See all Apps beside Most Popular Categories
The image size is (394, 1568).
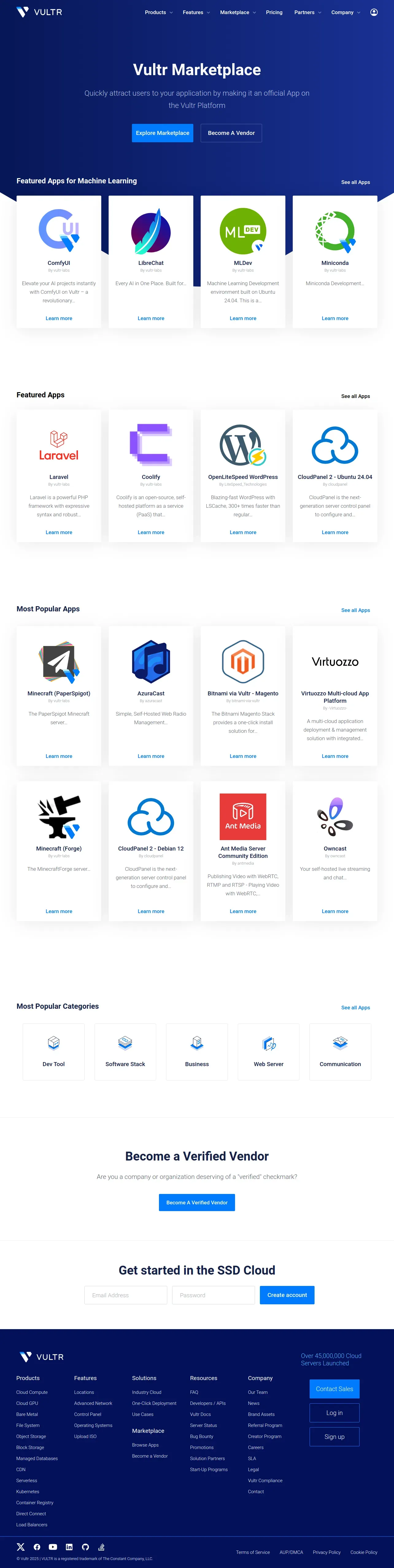356,1008
